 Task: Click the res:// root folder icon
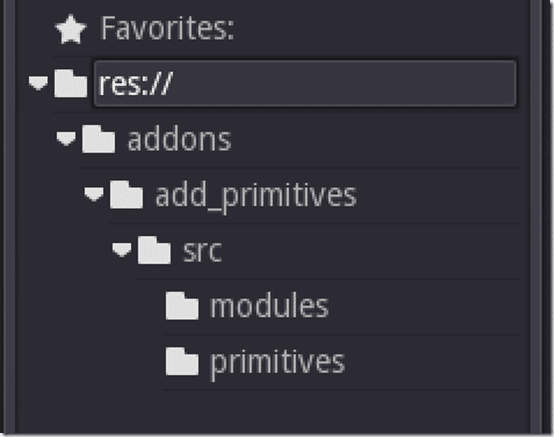click(x=71, y=84)
